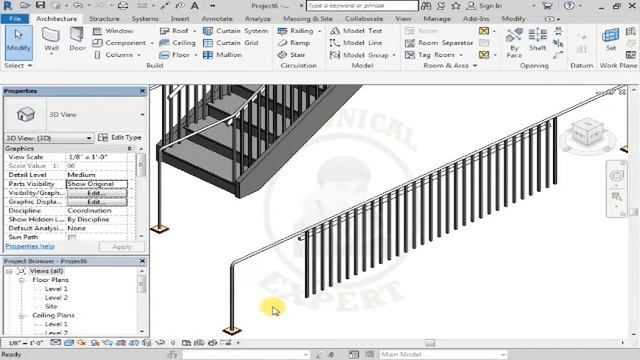Screen dimensions: 640x360
Task: Select Level 2 under Floor Plans
Action: tap(56, 298)
